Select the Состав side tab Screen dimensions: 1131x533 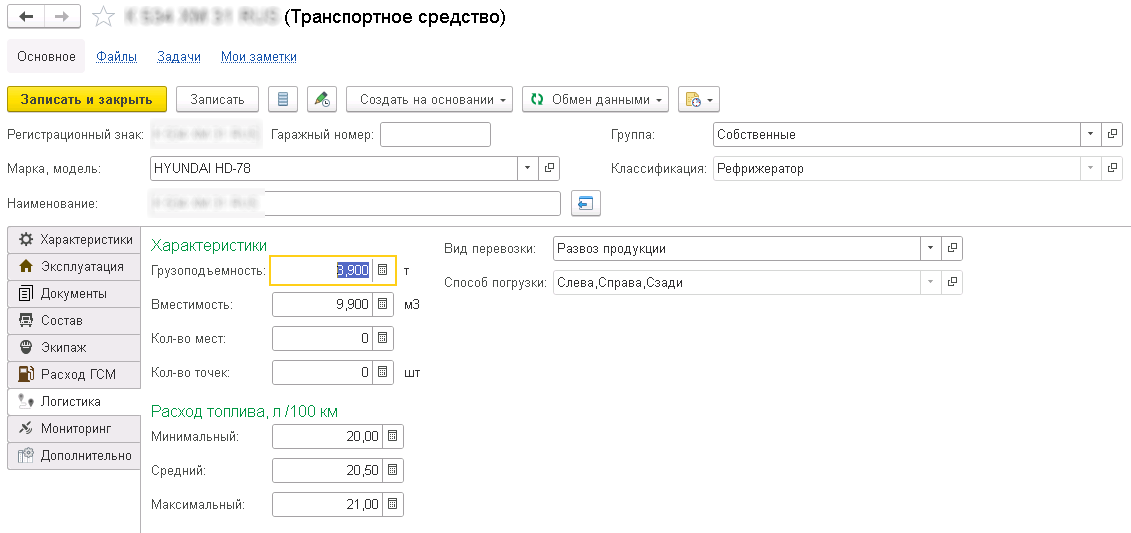(x=74, y=320)
